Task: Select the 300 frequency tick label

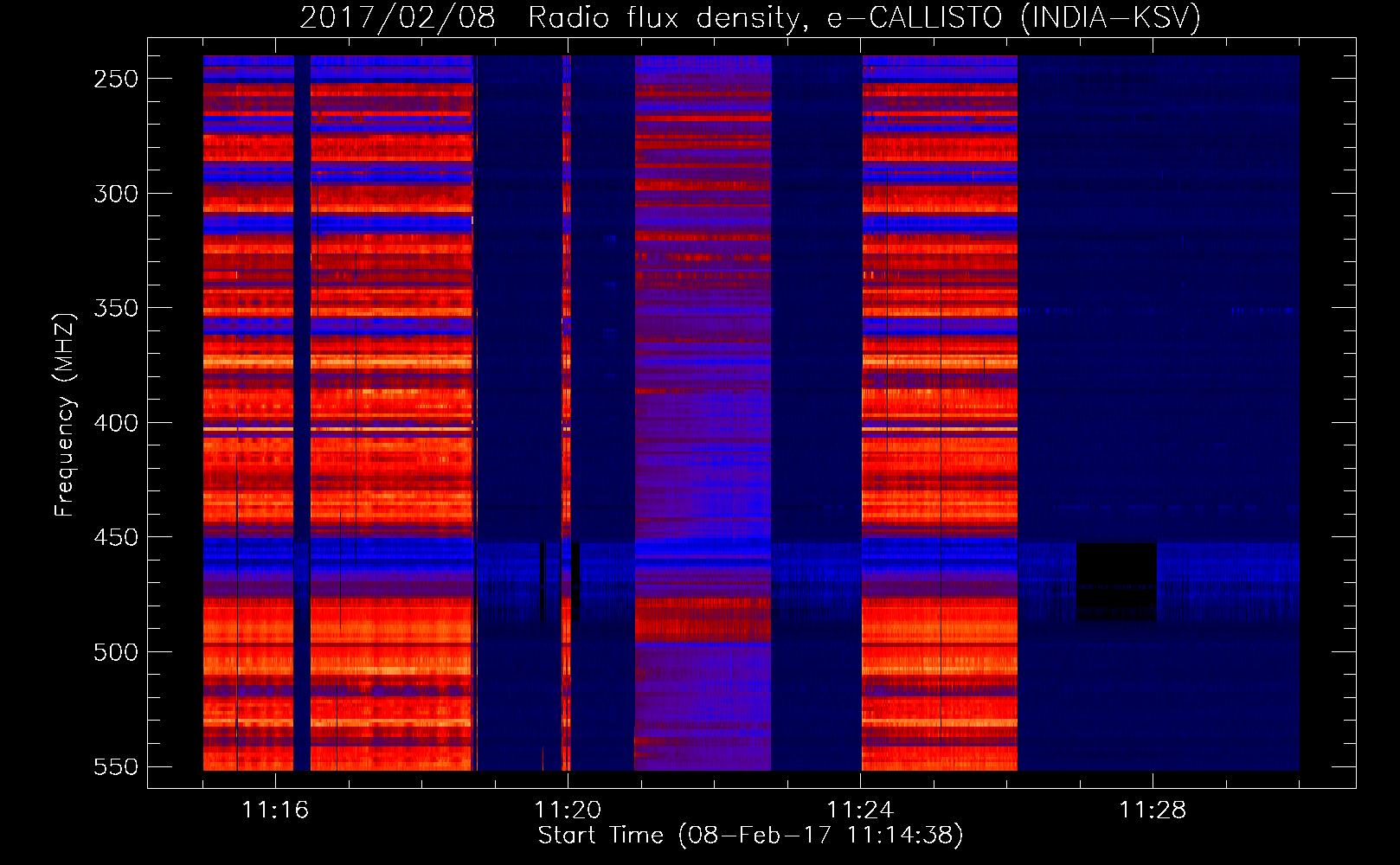Action: tap(116, 194)
